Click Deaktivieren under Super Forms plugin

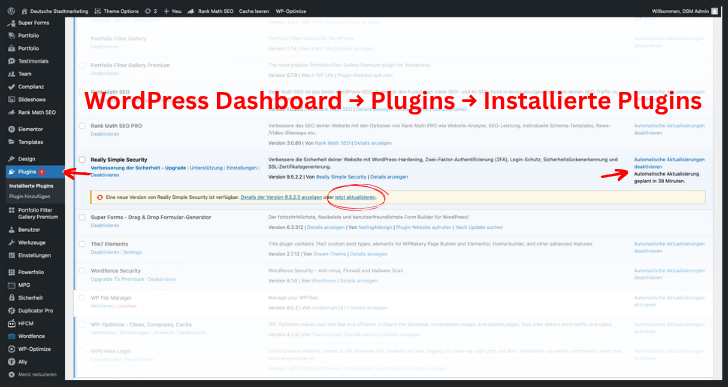click(104, 226)
